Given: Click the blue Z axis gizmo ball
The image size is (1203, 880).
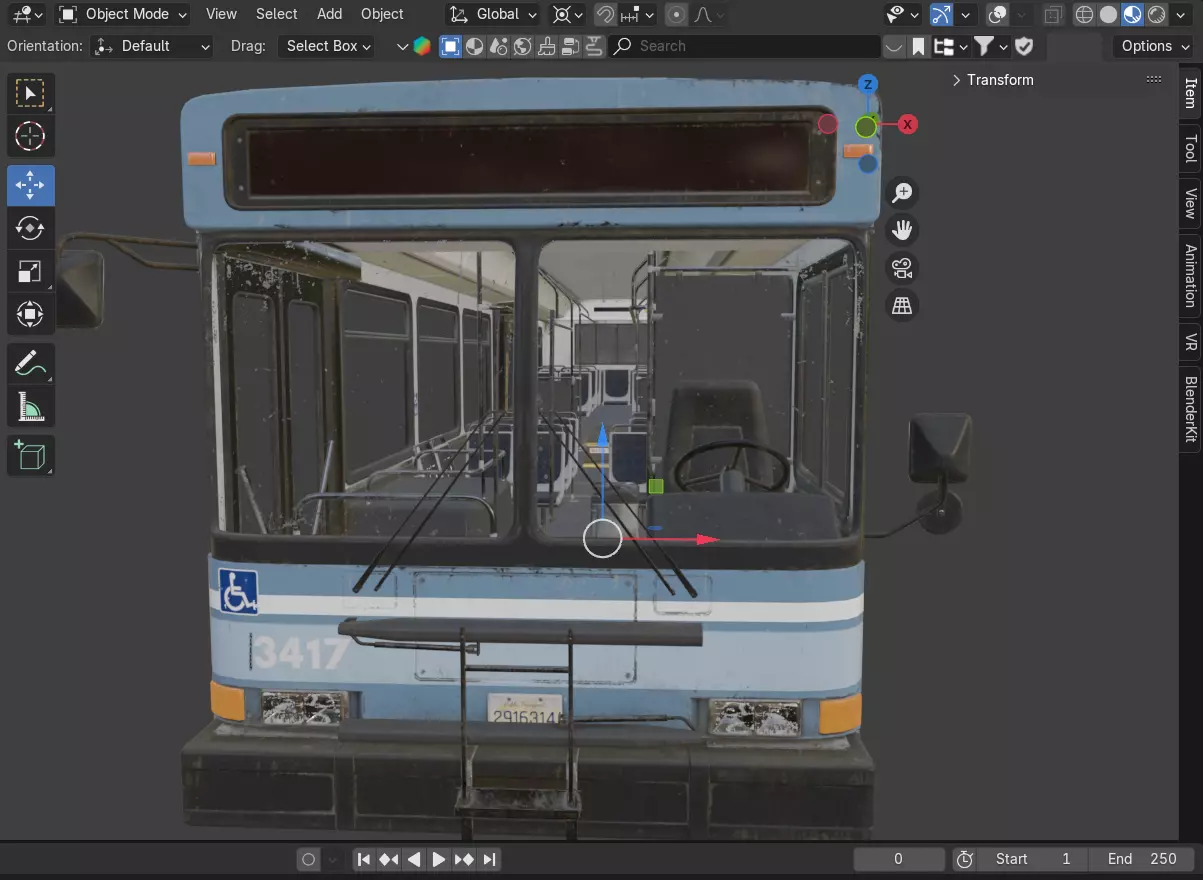Looking at the screenshot, I should (868, 84).
